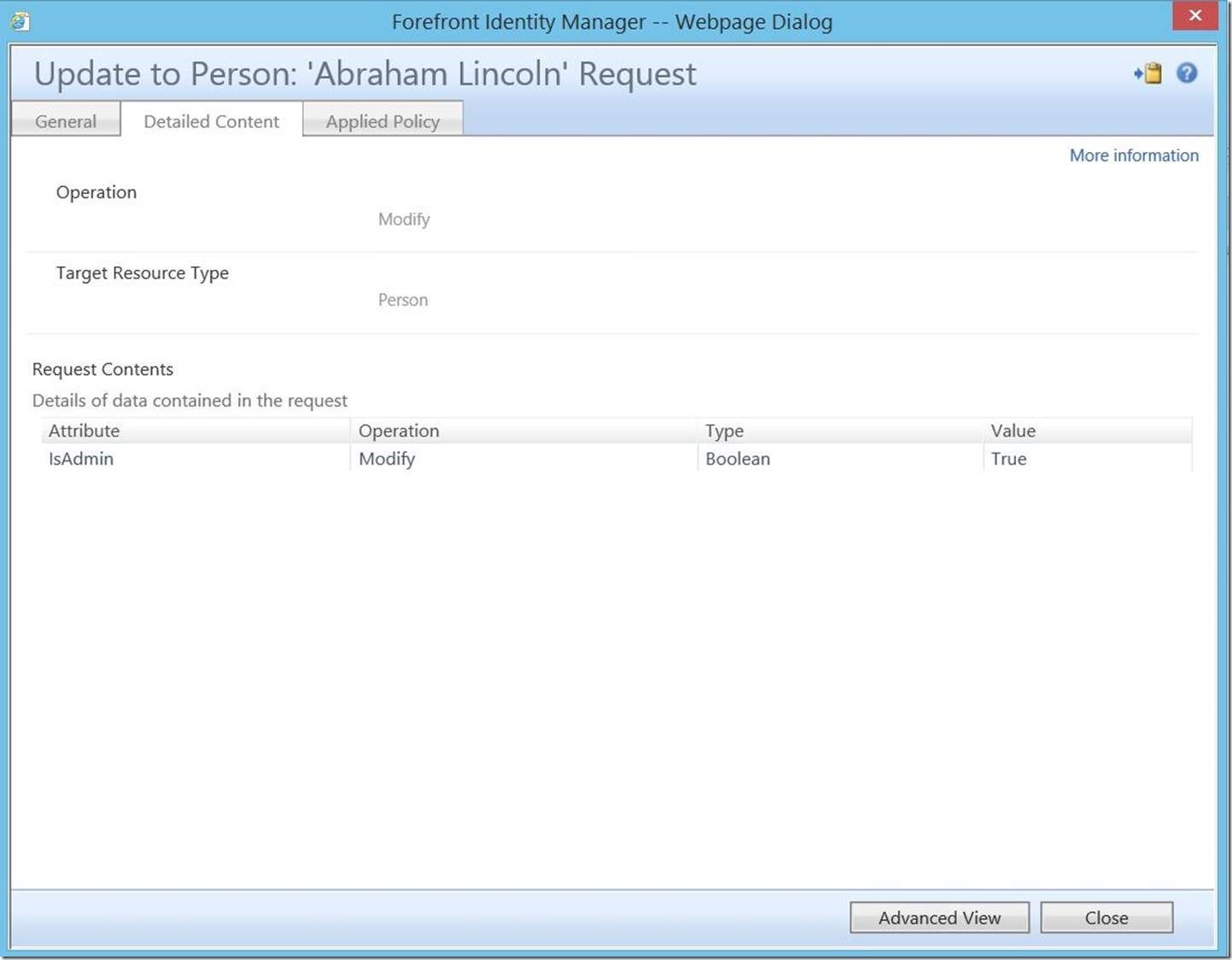Close the dialog with the red X
Screen dimensions: 1232x960
click(1195, 15)
